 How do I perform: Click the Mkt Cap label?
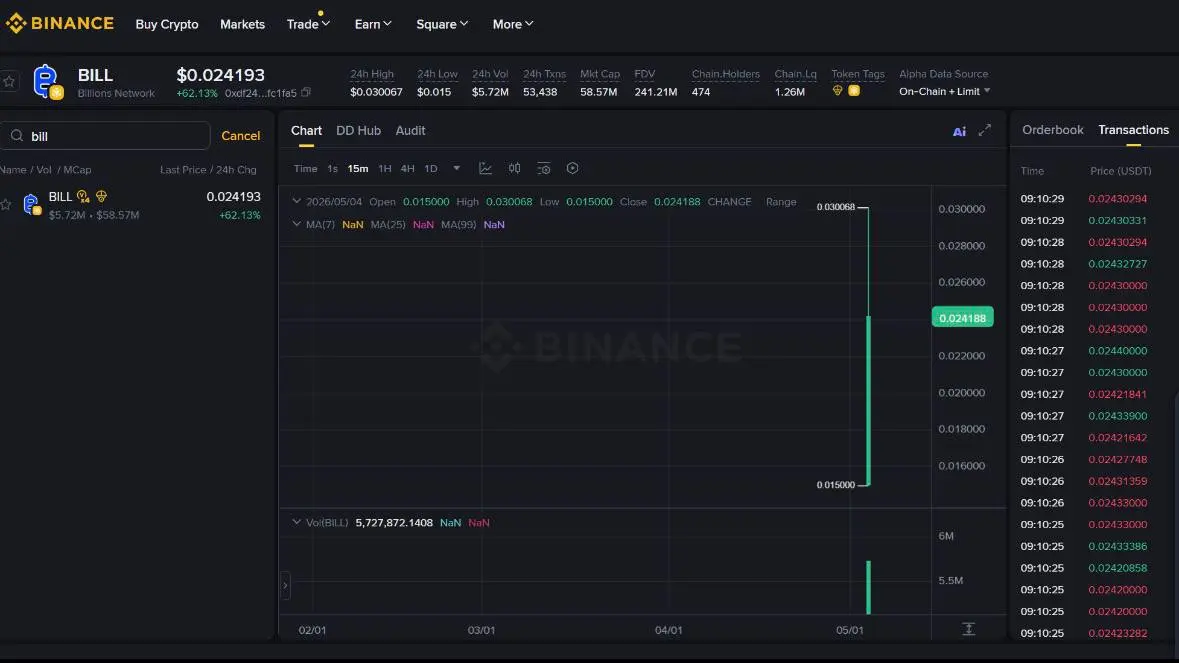600,74
